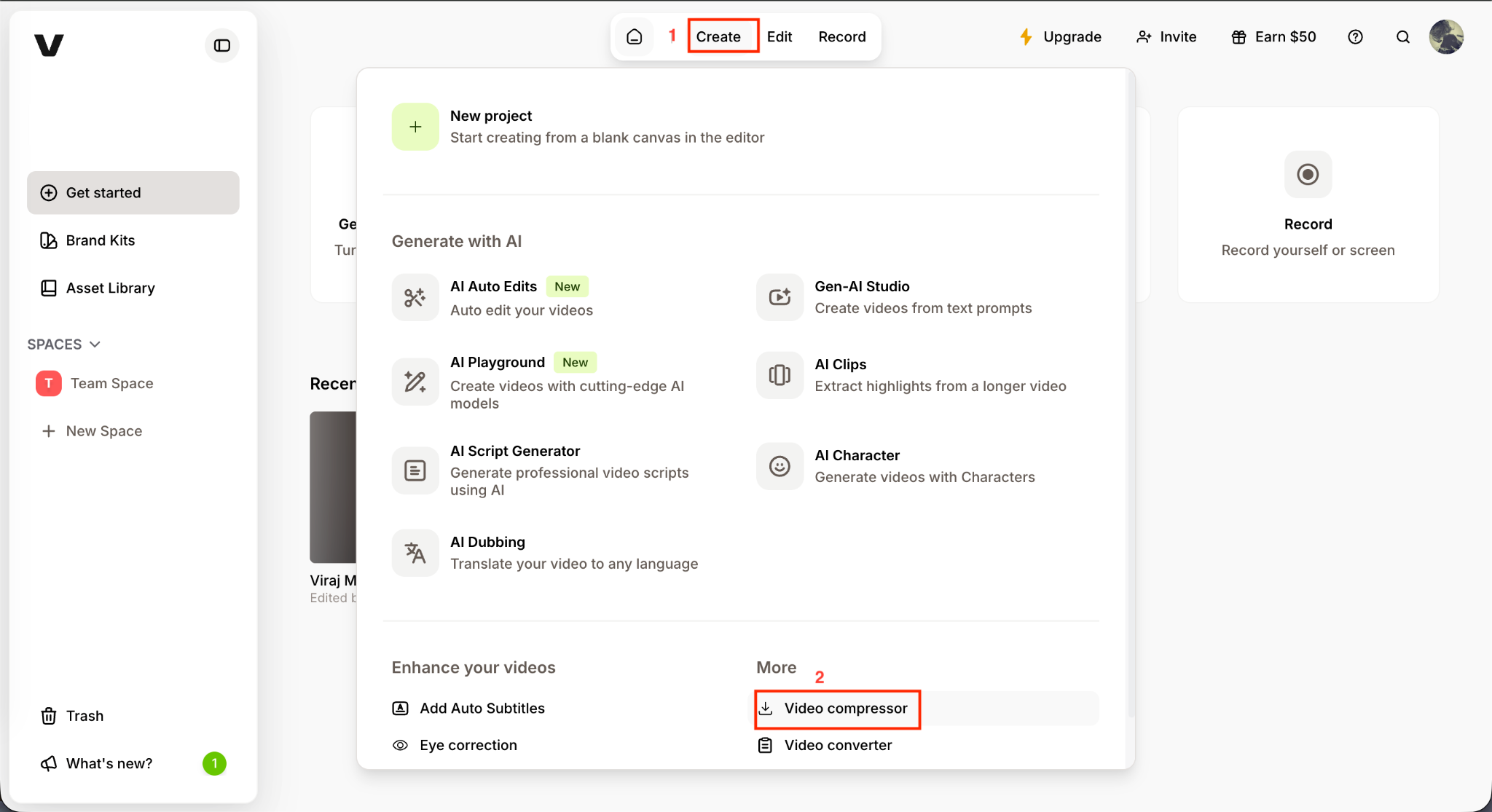Open the search magnifier icon
Image resolution: width=1492 pixels, height=812 pixels.
(1402, 36)
